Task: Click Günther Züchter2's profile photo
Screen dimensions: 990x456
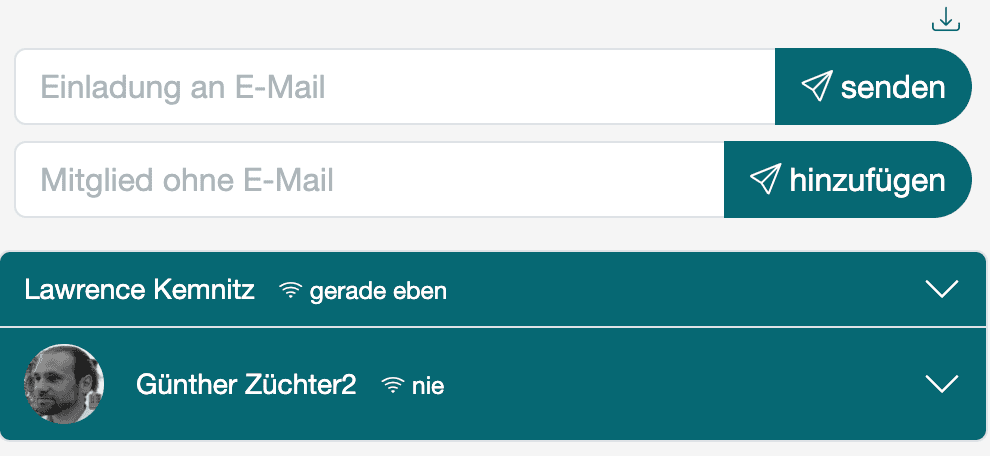Action: click(x=64, y=384)
